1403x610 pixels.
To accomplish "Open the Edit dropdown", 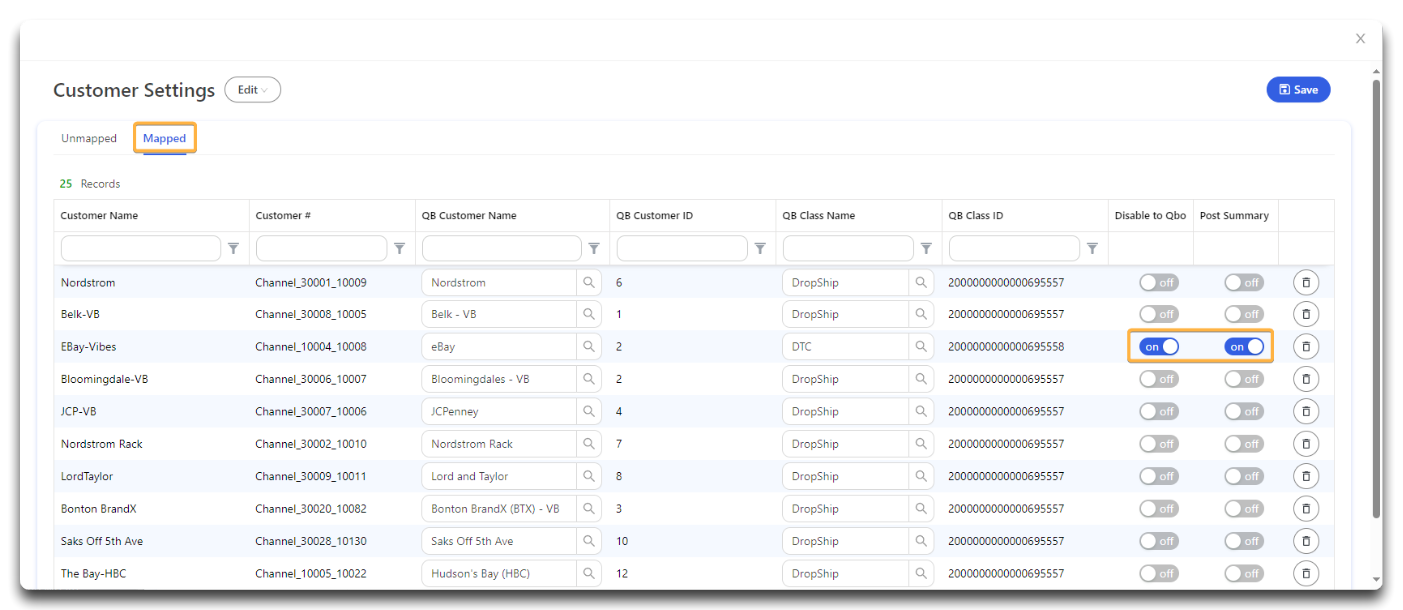I will (x=253, y=90).
